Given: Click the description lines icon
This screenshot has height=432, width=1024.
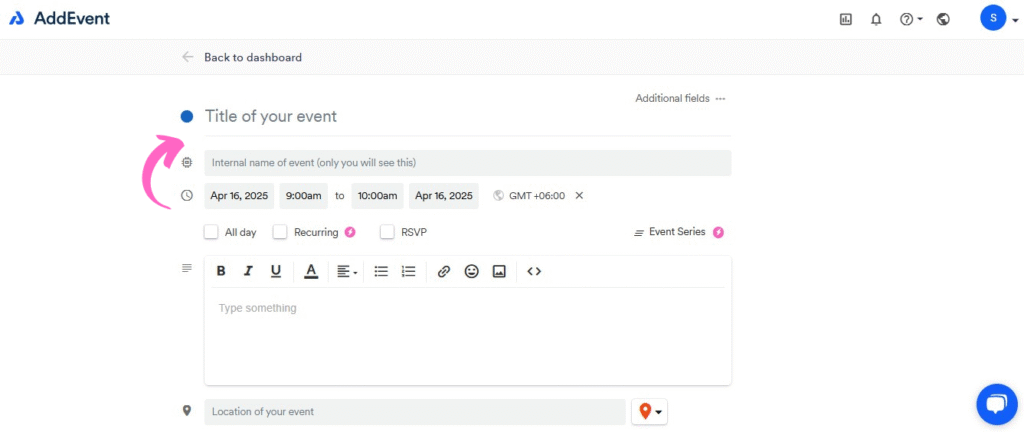Looking at the screenshot, I should coord(187,268).
